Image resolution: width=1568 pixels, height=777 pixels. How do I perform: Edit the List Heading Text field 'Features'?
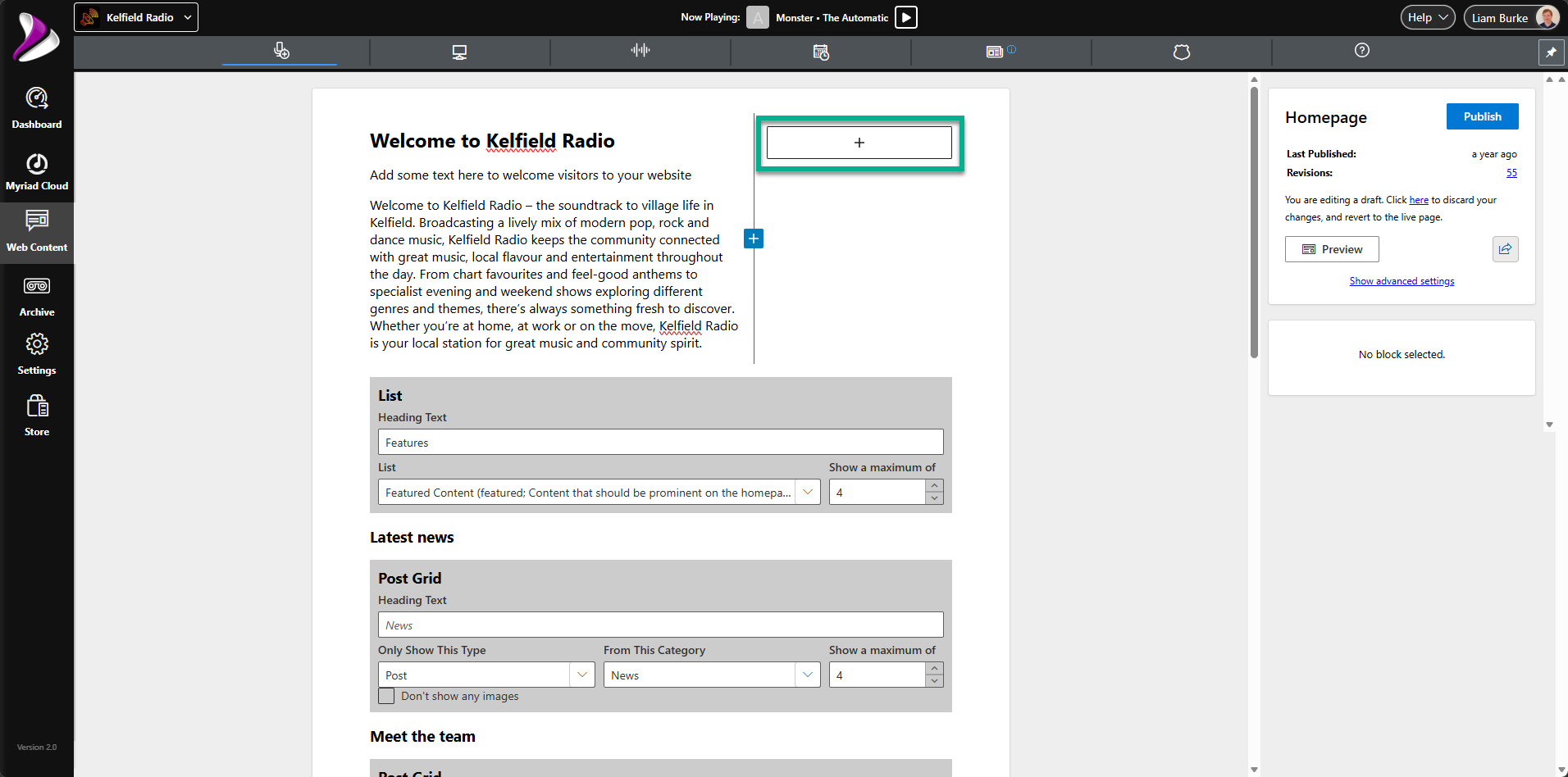coord(661,443)
